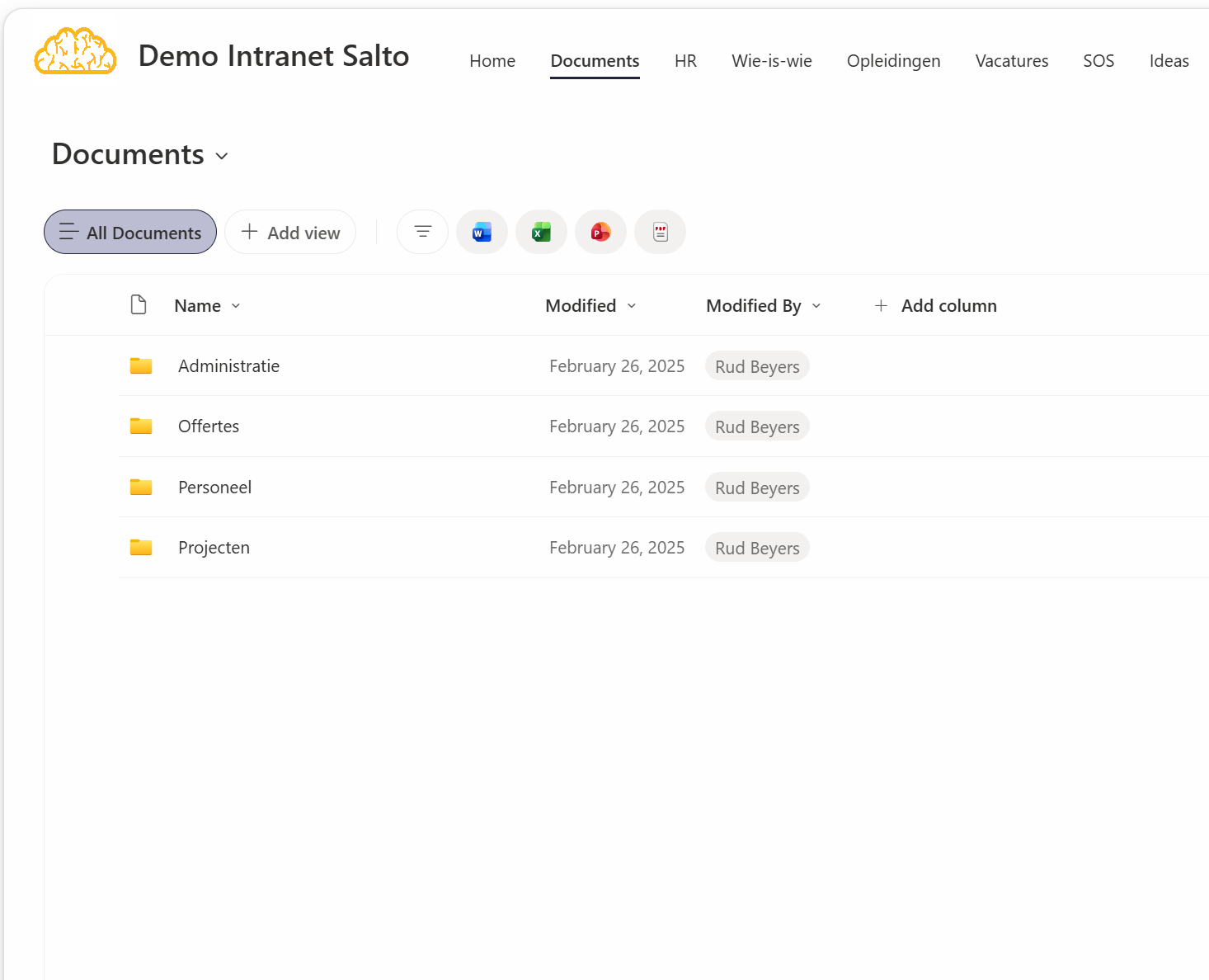Click the Personeel folder icon
Image resolution: width=1209 pixels, height=980 pixels.
141,487
